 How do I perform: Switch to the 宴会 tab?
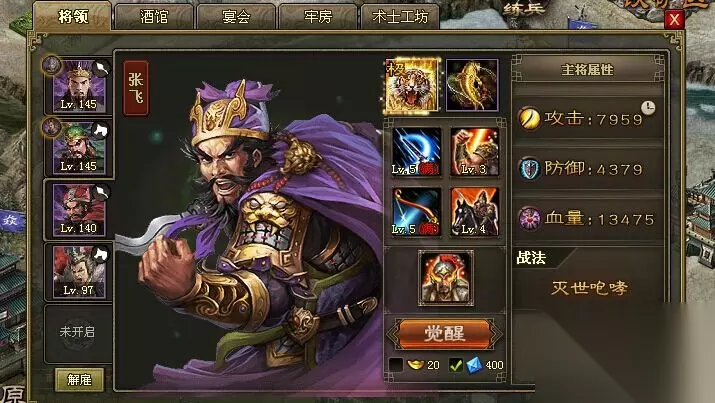[x=236, y=17]
